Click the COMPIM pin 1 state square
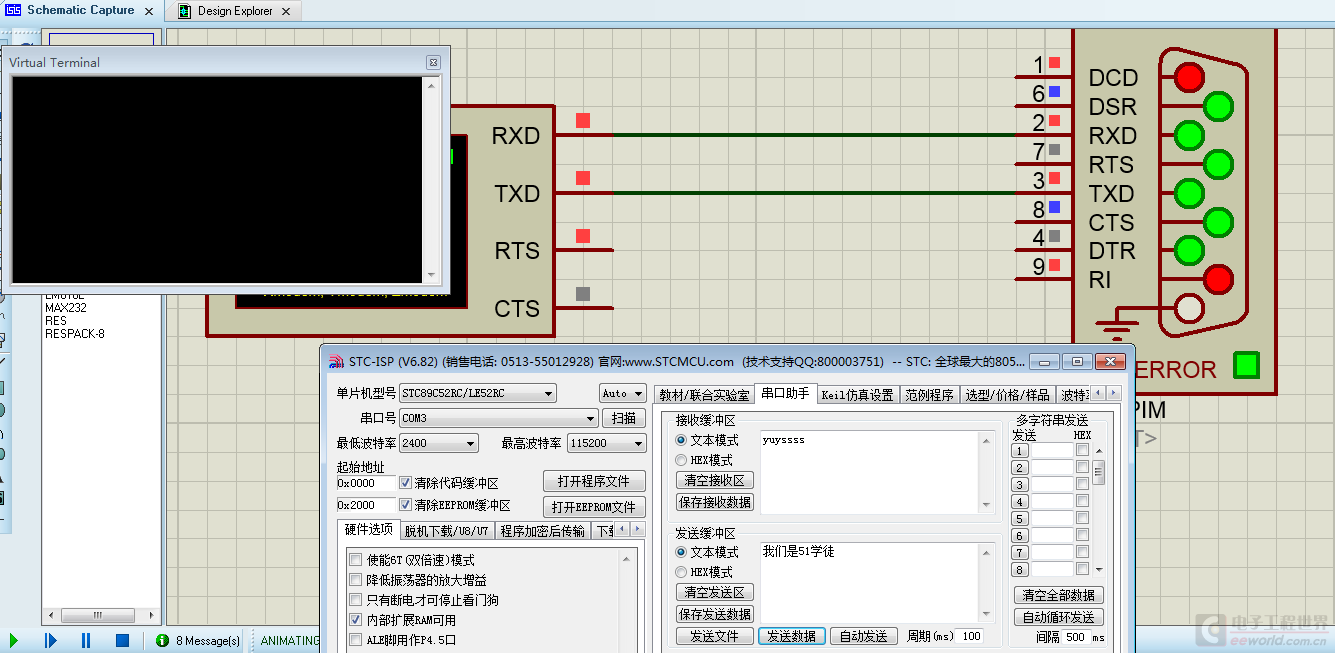1335x653 pixels. pyautogui.click(x=1054, y=63)
